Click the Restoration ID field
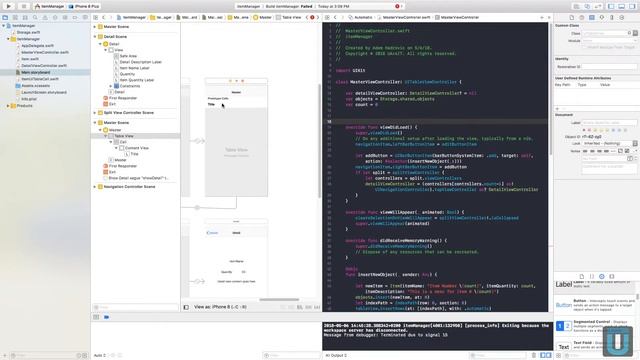This screenshot has width=640, height=360. point(609,67)
